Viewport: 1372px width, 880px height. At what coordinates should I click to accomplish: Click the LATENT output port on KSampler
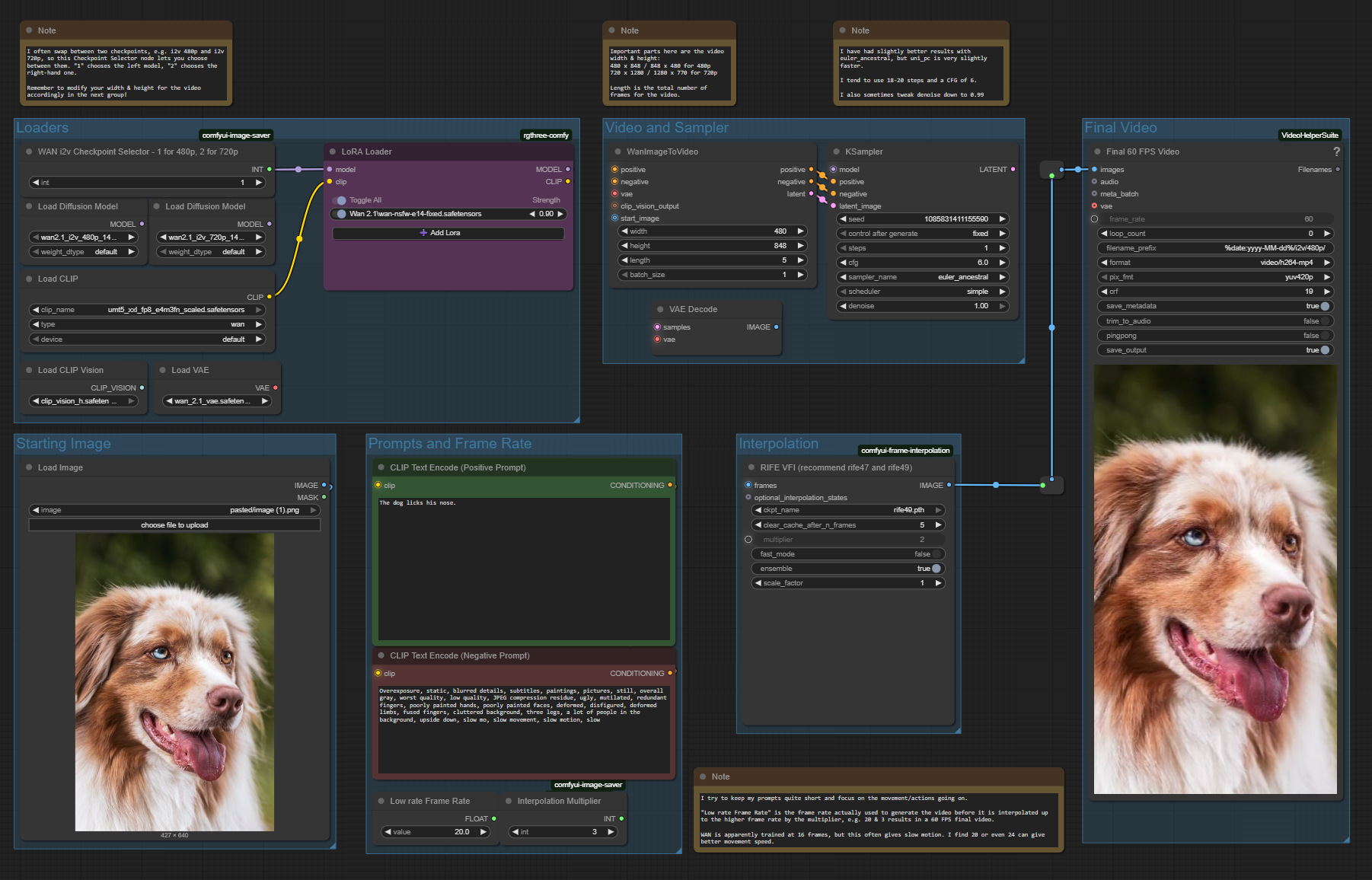click(1013, 170)
